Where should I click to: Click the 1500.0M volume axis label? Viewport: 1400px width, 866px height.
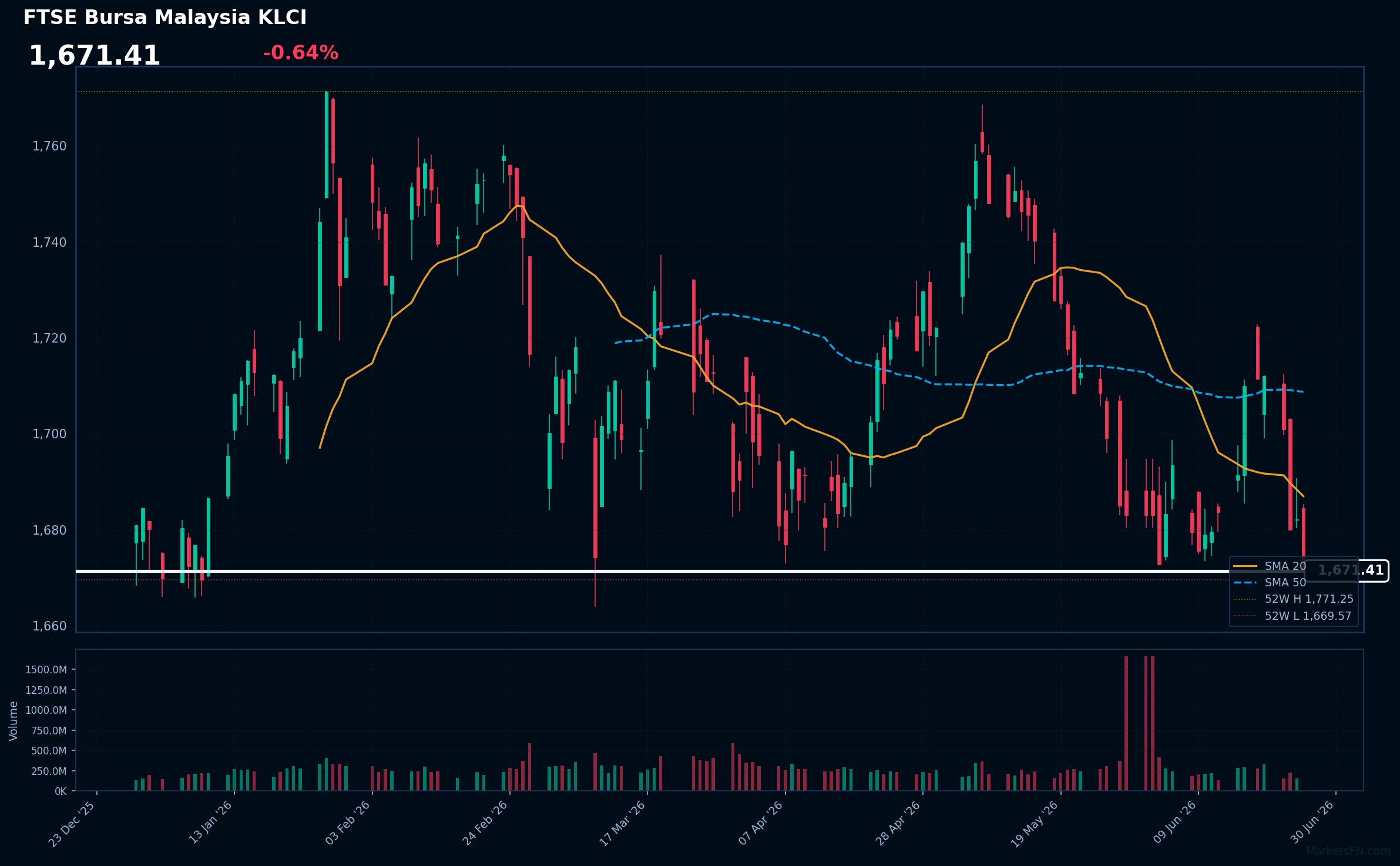46,670
